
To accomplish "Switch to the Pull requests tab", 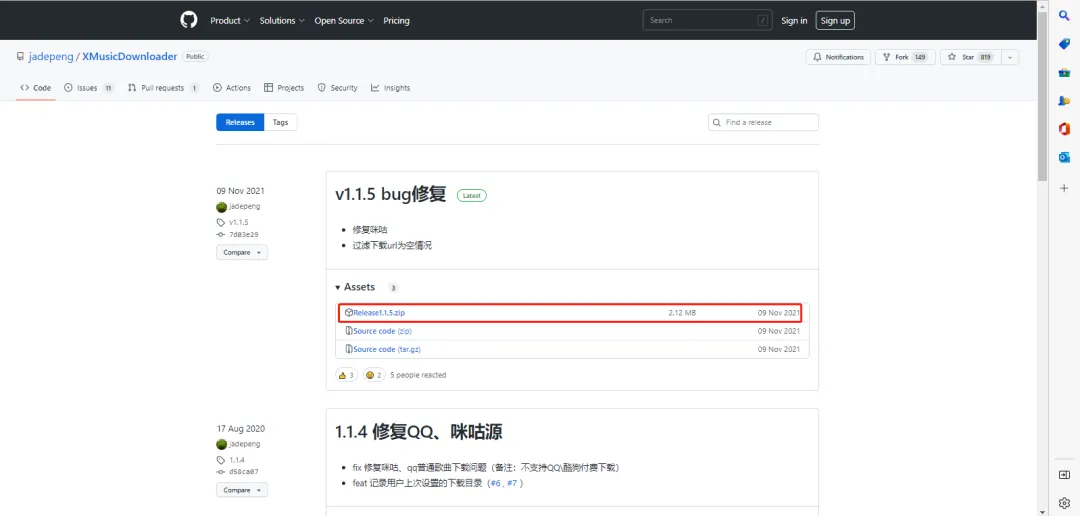I will click(164, 88).
